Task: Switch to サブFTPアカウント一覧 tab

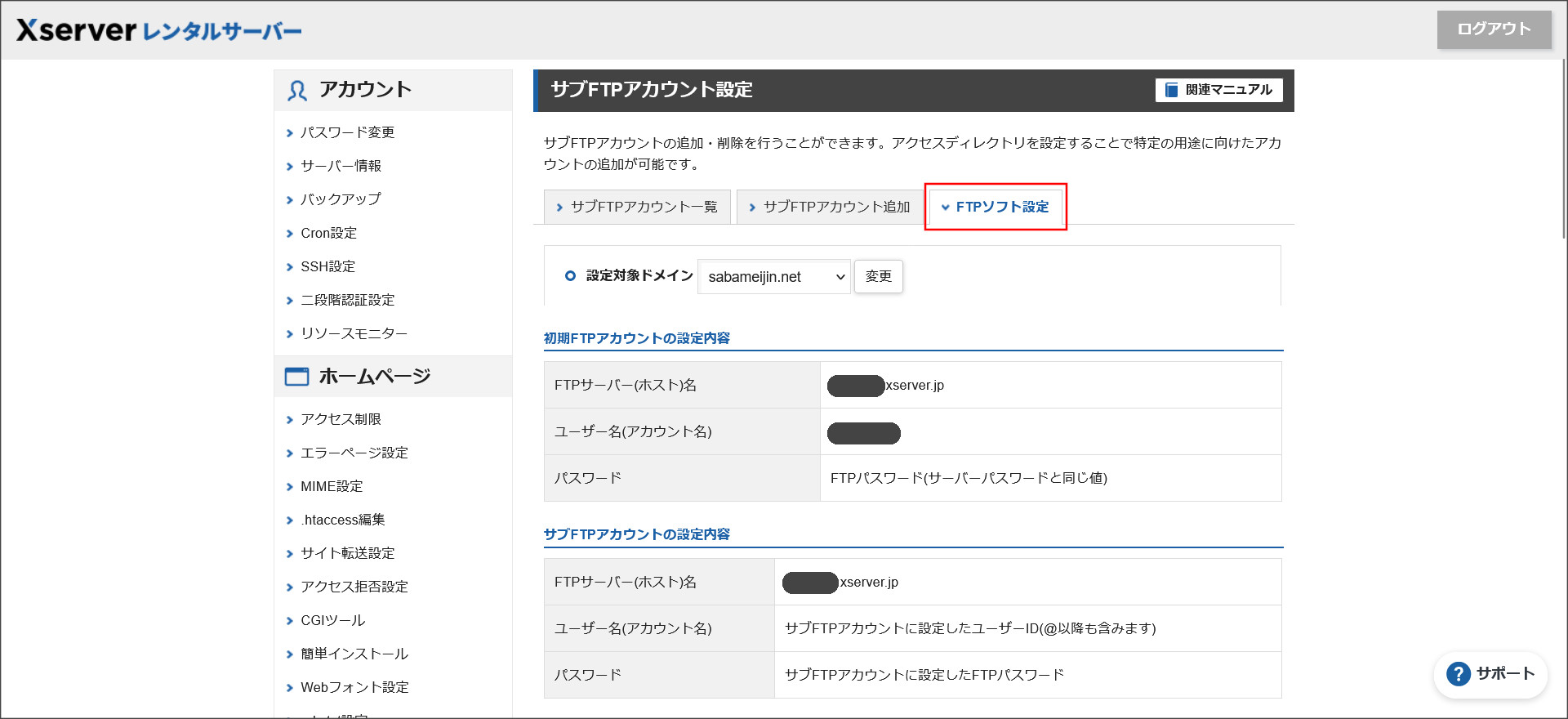Action: [x=637, y=207]
